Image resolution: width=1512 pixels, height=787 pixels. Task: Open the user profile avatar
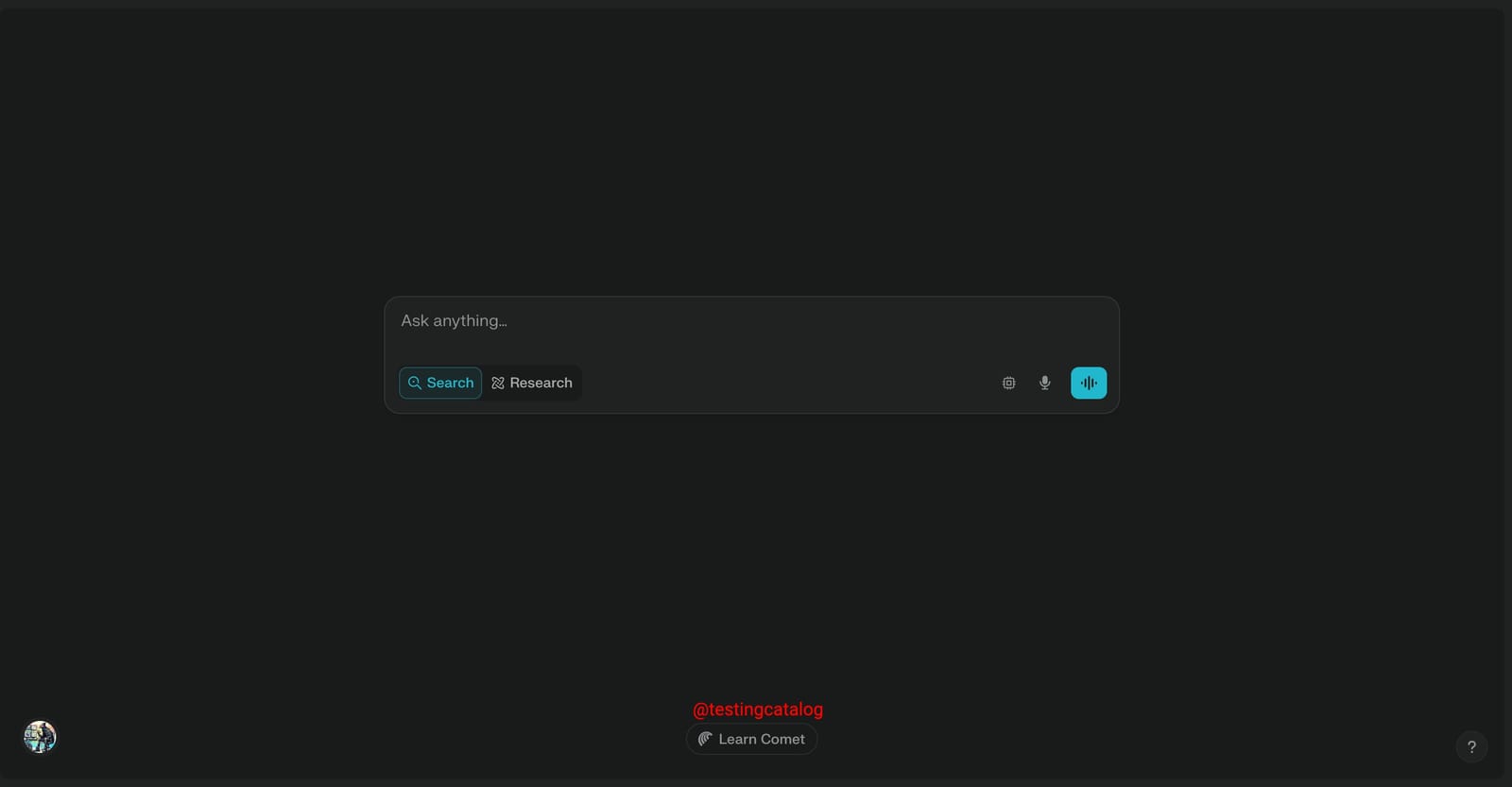[40, 737]
